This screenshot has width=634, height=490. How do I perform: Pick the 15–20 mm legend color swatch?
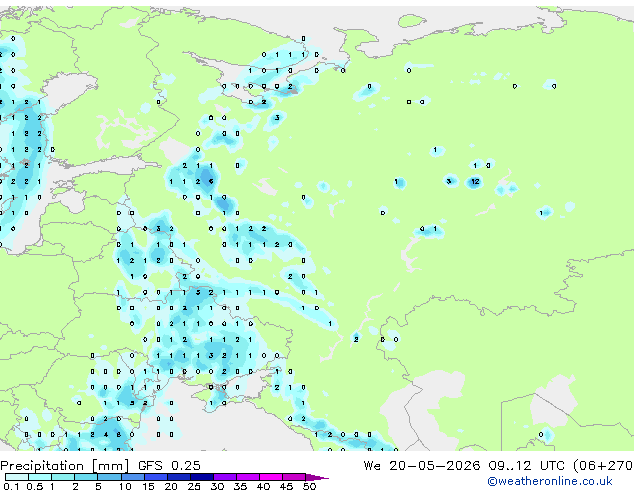click(155, 477)
